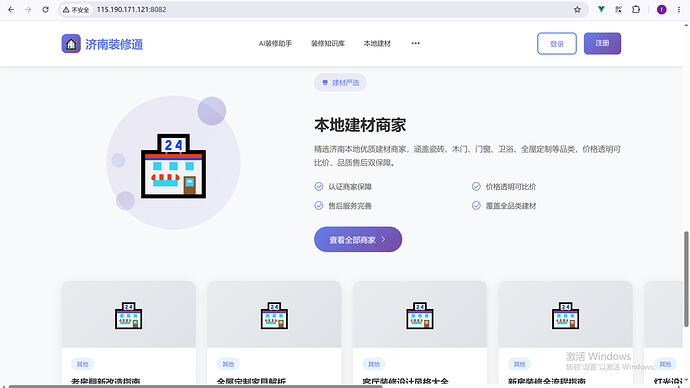Click the 其他 tag on the 家庭装修设计风格大全 card

(x=374, y=364)
